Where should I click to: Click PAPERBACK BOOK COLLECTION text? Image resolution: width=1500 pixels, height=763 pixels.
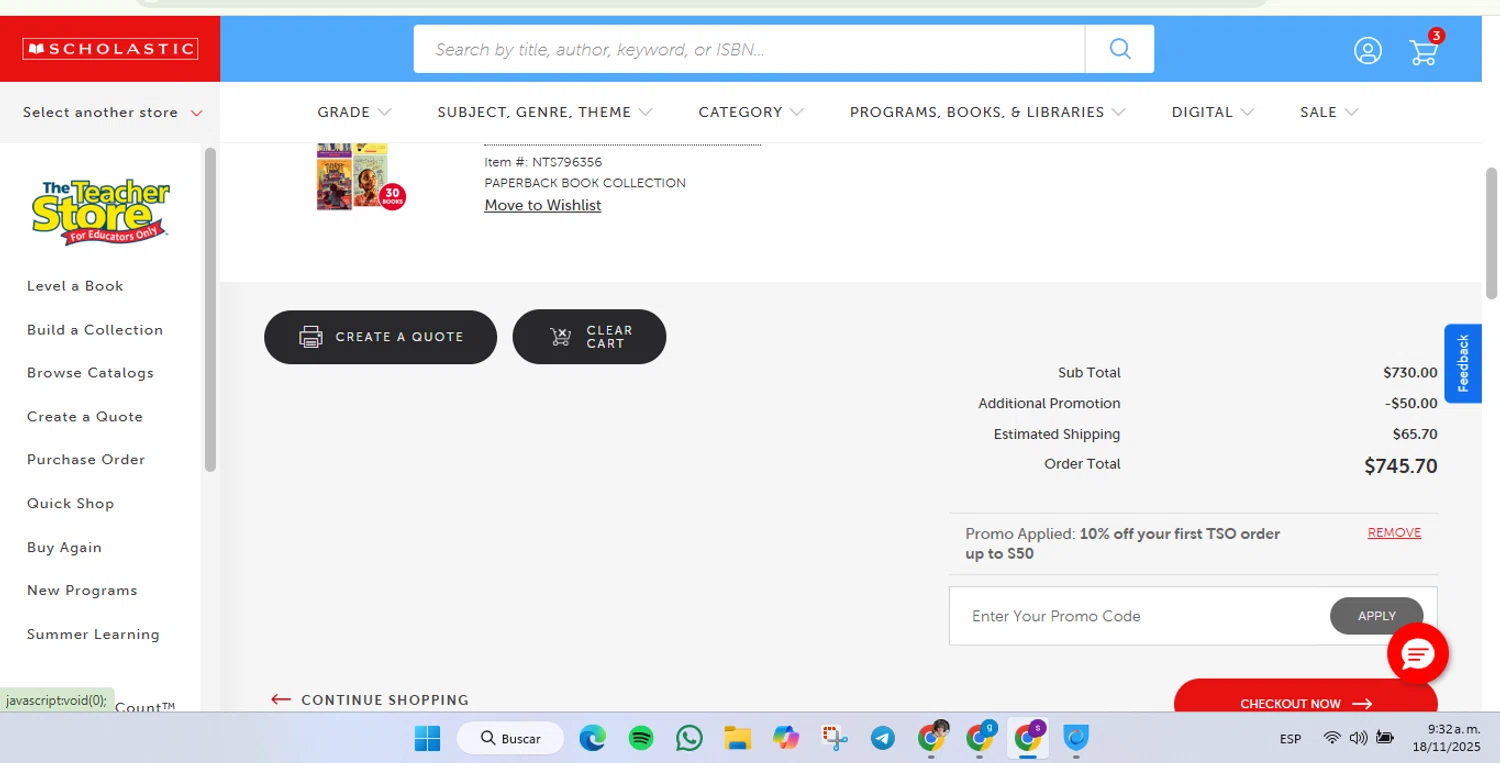pyautogui.click(x=585, y=183)
